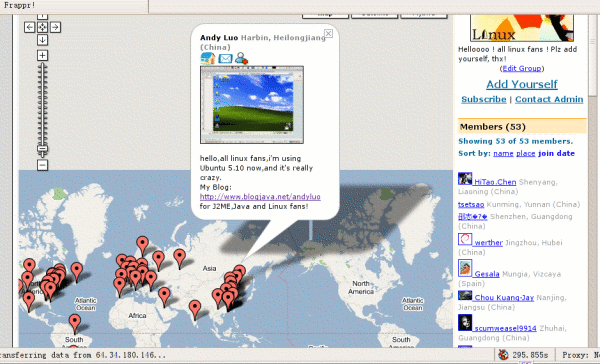Open Andy Luo's desktop screenshot thumbnail

[252, 105]
